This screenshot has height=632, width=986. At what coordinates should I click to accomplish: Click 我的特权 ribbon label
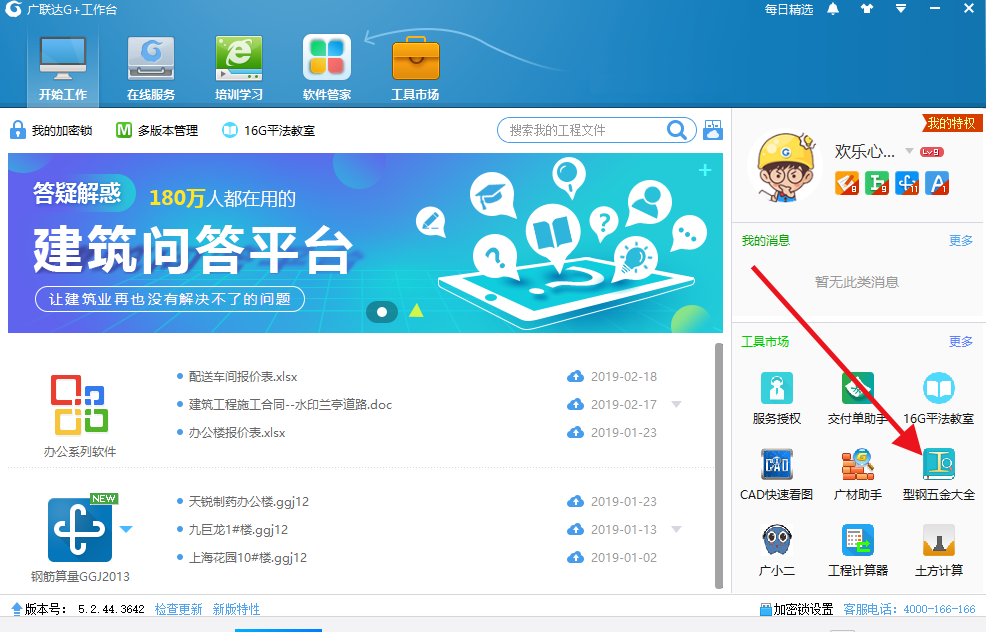(950, 123)
